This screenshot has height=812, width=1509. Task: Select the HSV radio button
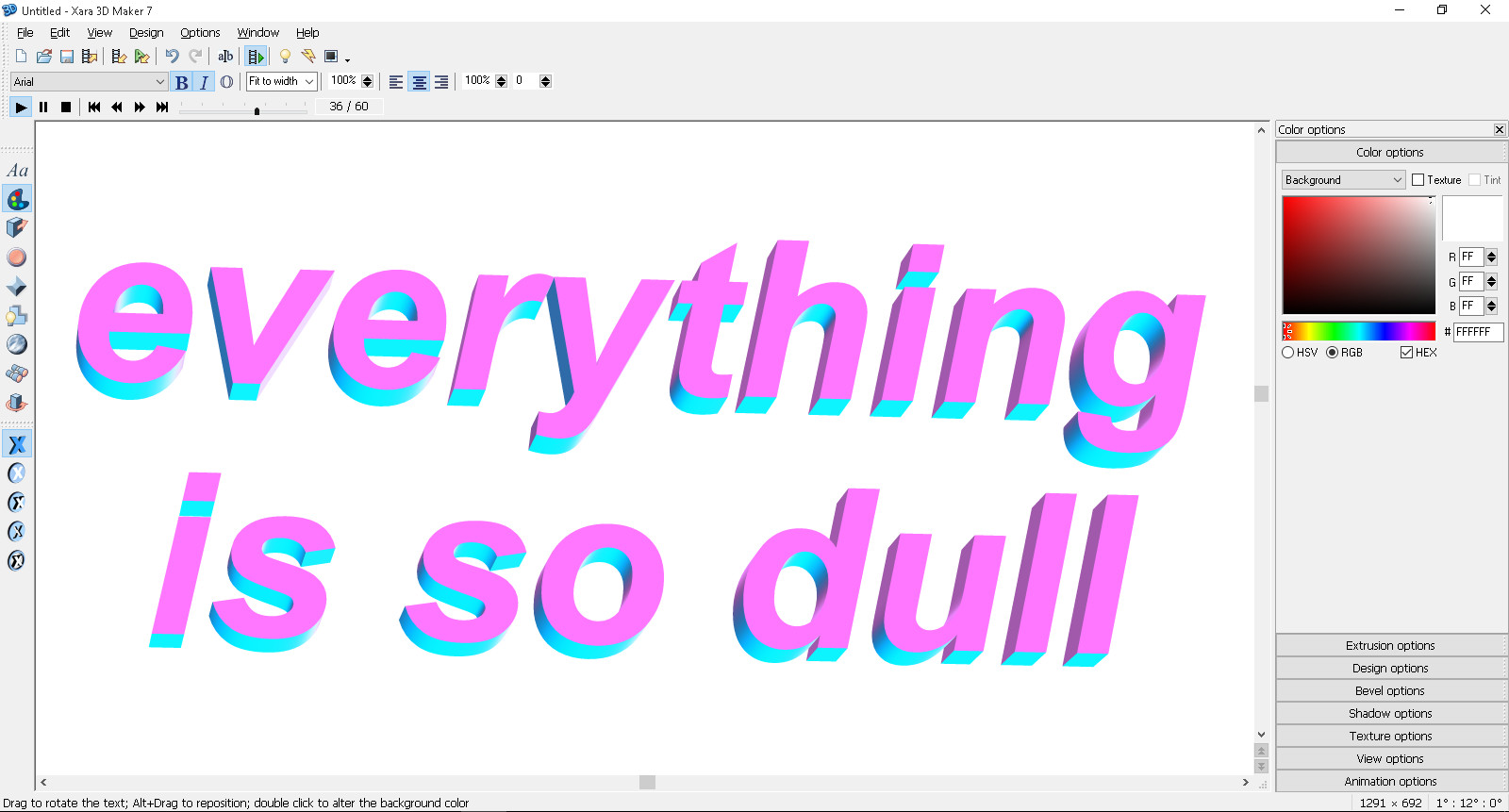[x=1288, y=353]
